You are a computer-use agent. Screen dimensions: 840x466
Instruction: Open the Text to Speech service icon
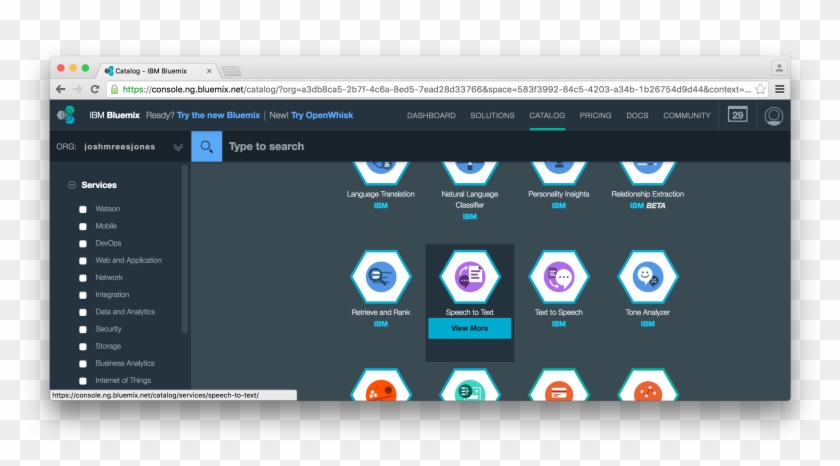tap(558, 276)
